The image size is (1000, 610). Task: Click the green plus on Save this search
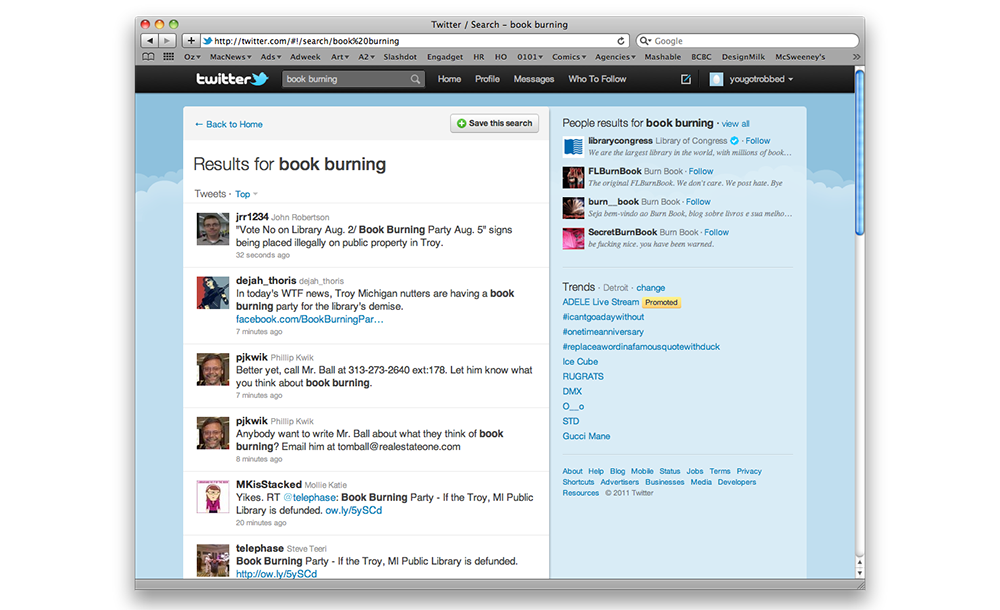pyautogui.click(x=461, y=123)
